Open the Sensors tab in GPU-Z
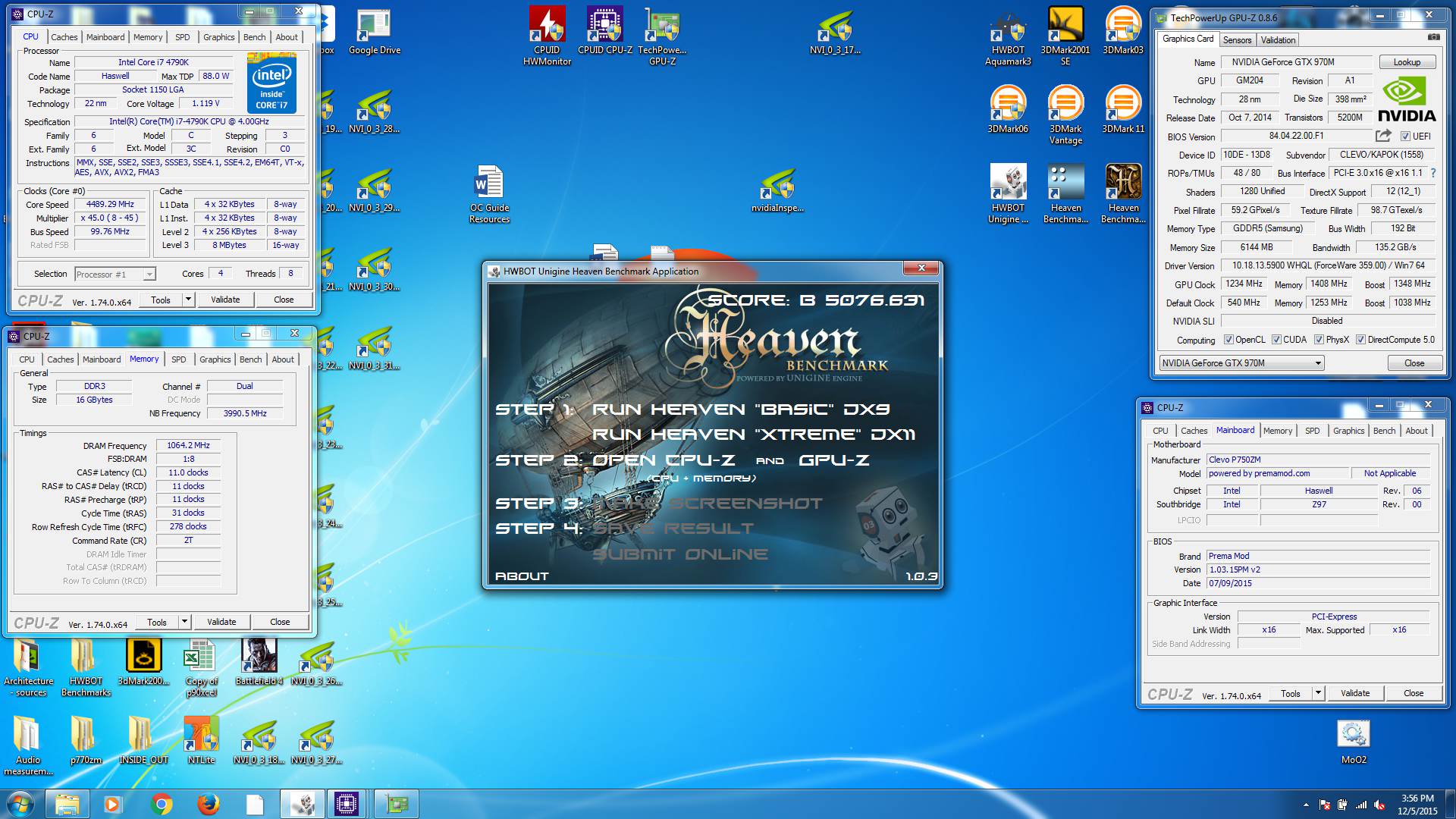 tap(1237, 40)
